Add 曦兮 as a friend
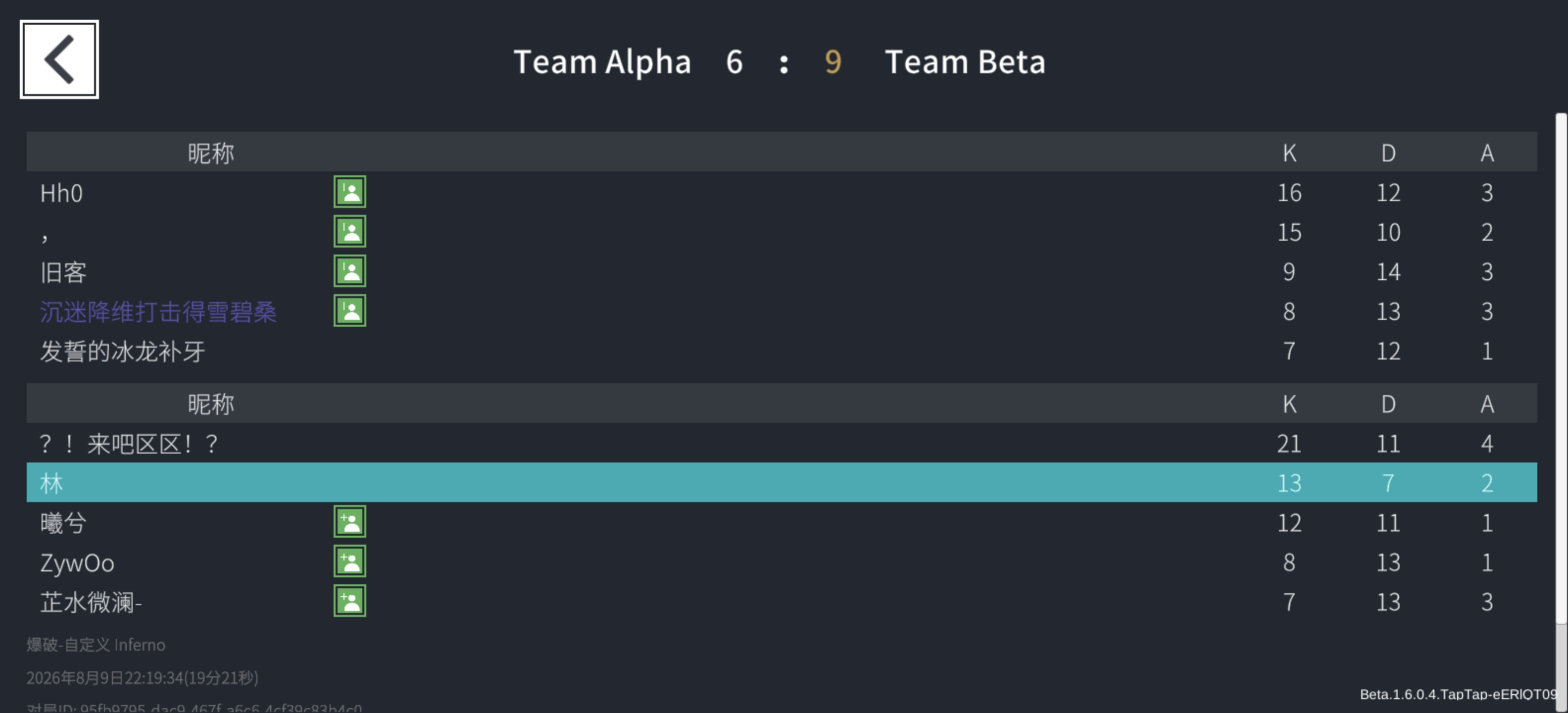Viewport: 1568px width, 713px height. [349, 522]
